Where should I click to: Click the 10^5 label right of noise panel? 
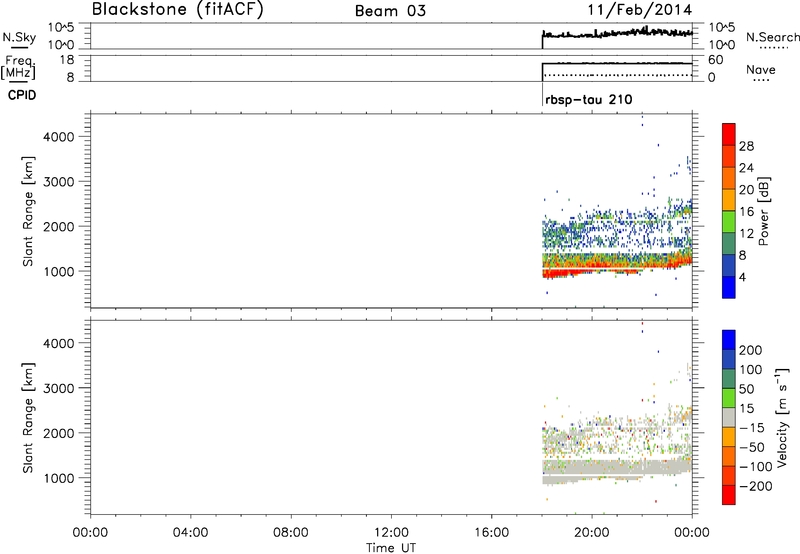(723, 27)
